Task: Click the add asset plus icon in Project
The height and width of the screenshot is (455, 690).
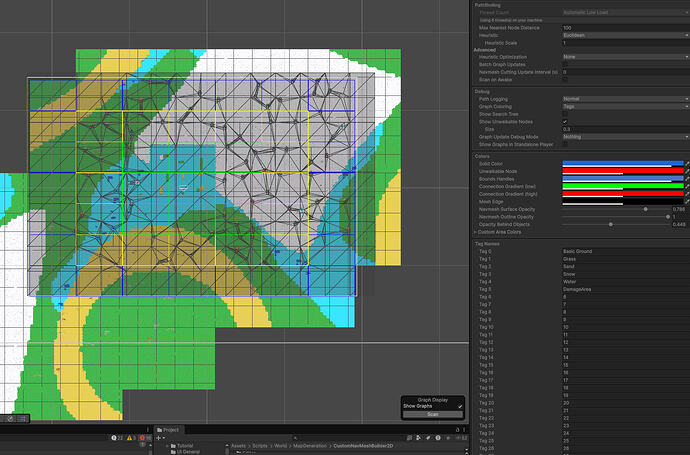Action: [x=159, y=438]
